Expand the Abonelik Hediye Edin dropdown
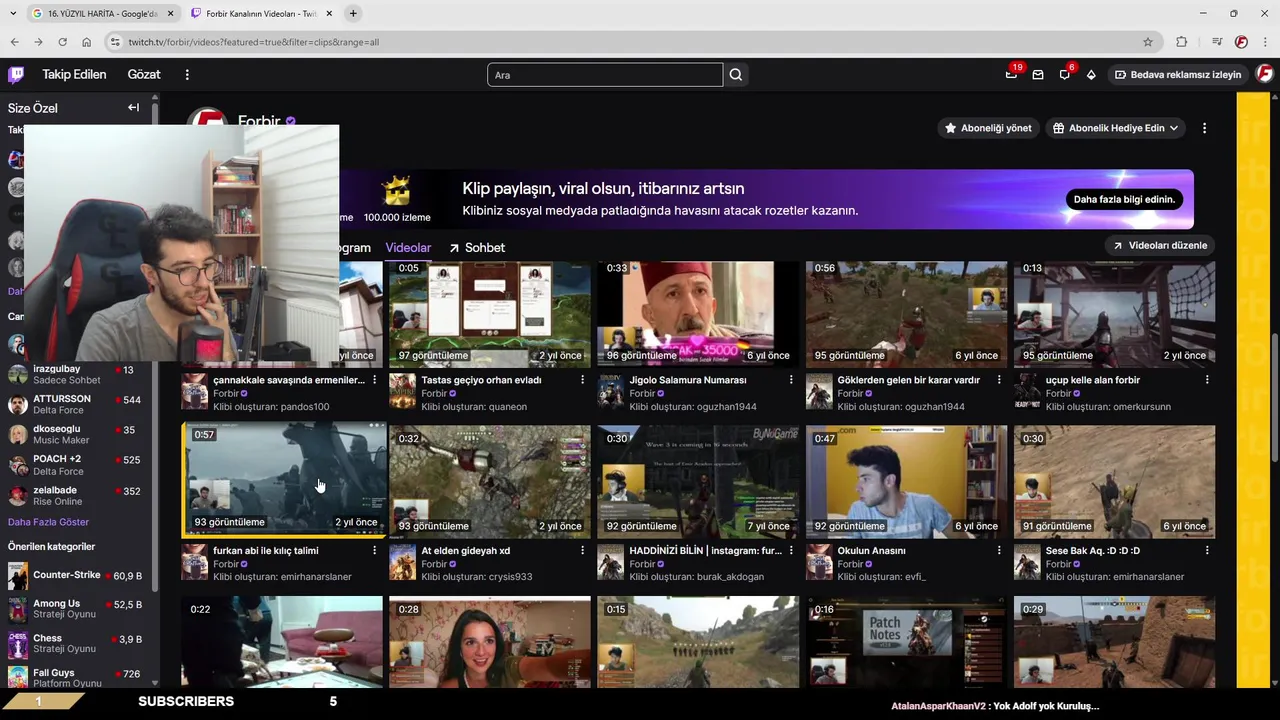Screen dimensions: 1280x720 click(1117, 128)
